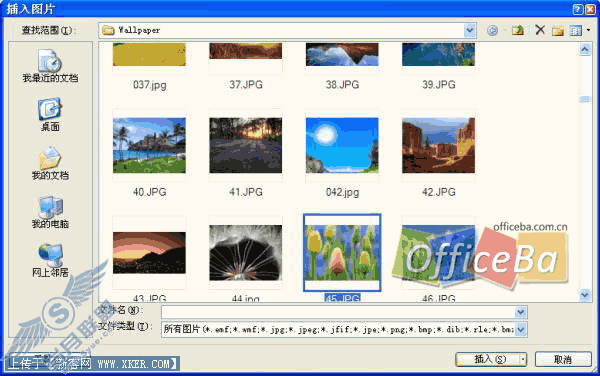Image resolution: width=600 pixels, height=376 pixels.
Task: Open the Views menu icon
Action: click(575, 30)
